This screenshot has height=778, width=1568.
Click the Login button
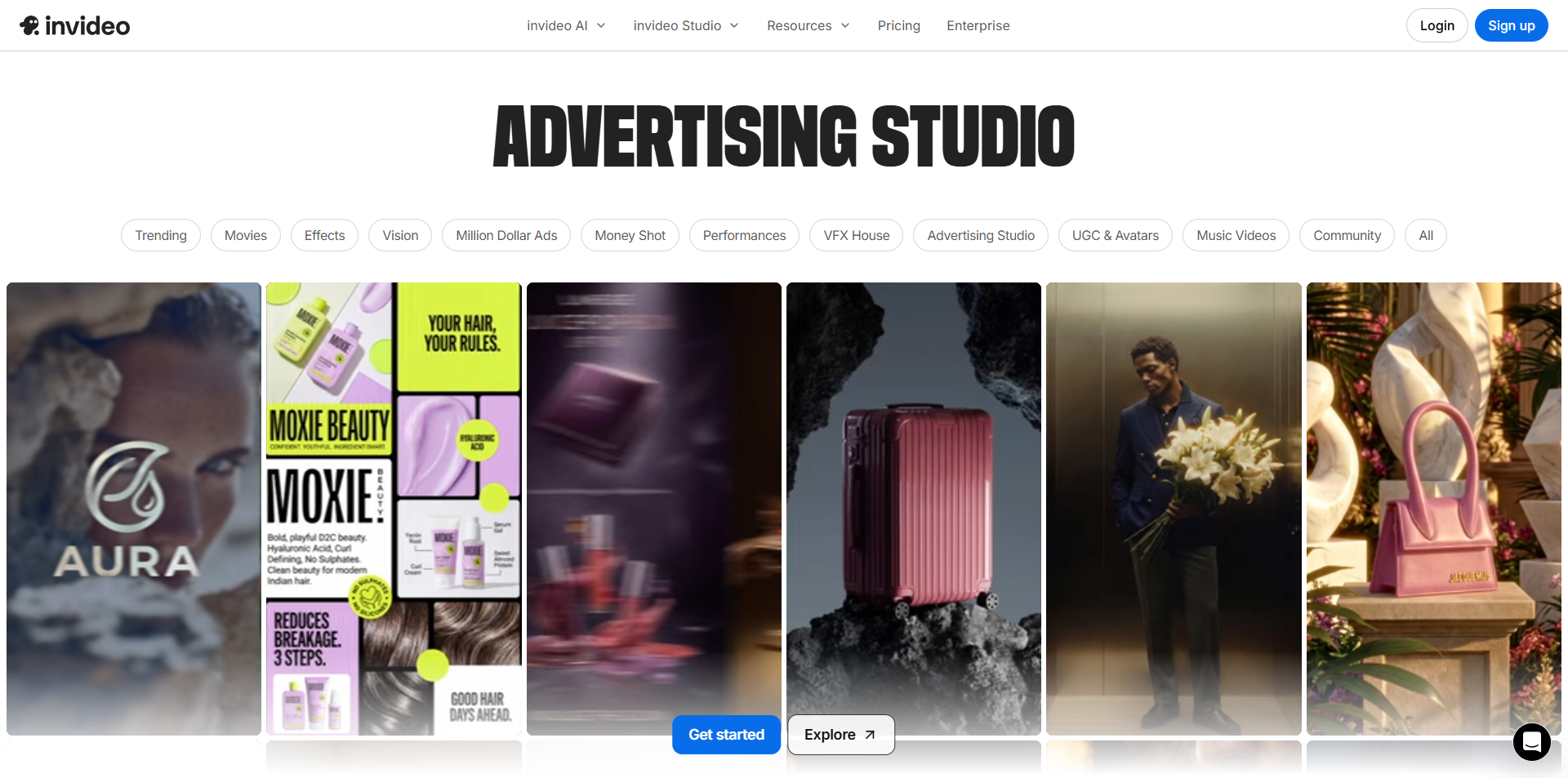coord(1437,25)
